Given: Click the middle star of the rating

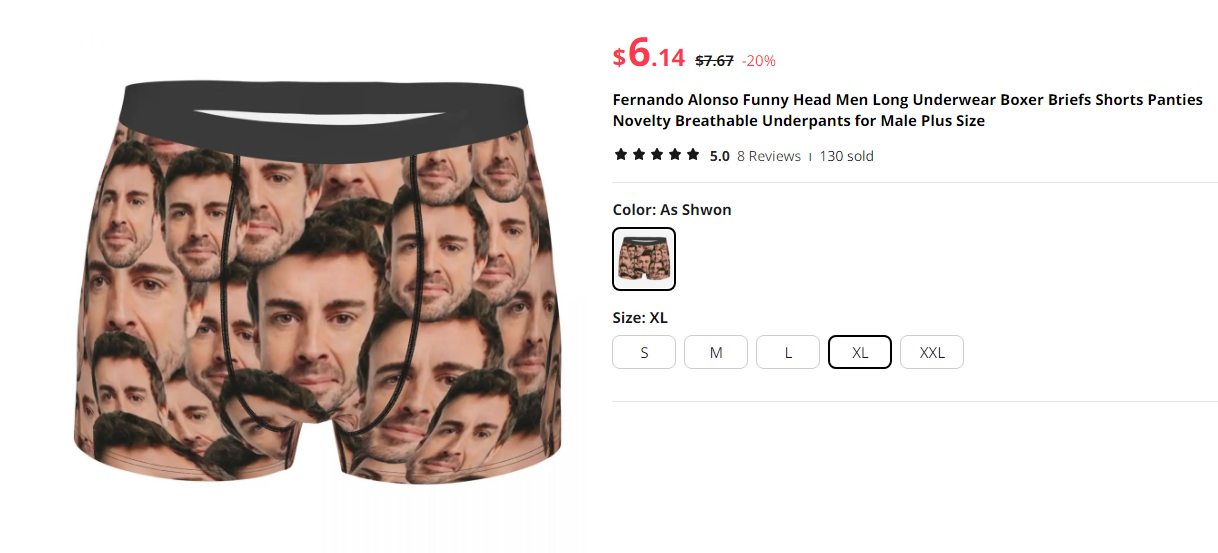Looking at the screenshot, I should point(657,155).
